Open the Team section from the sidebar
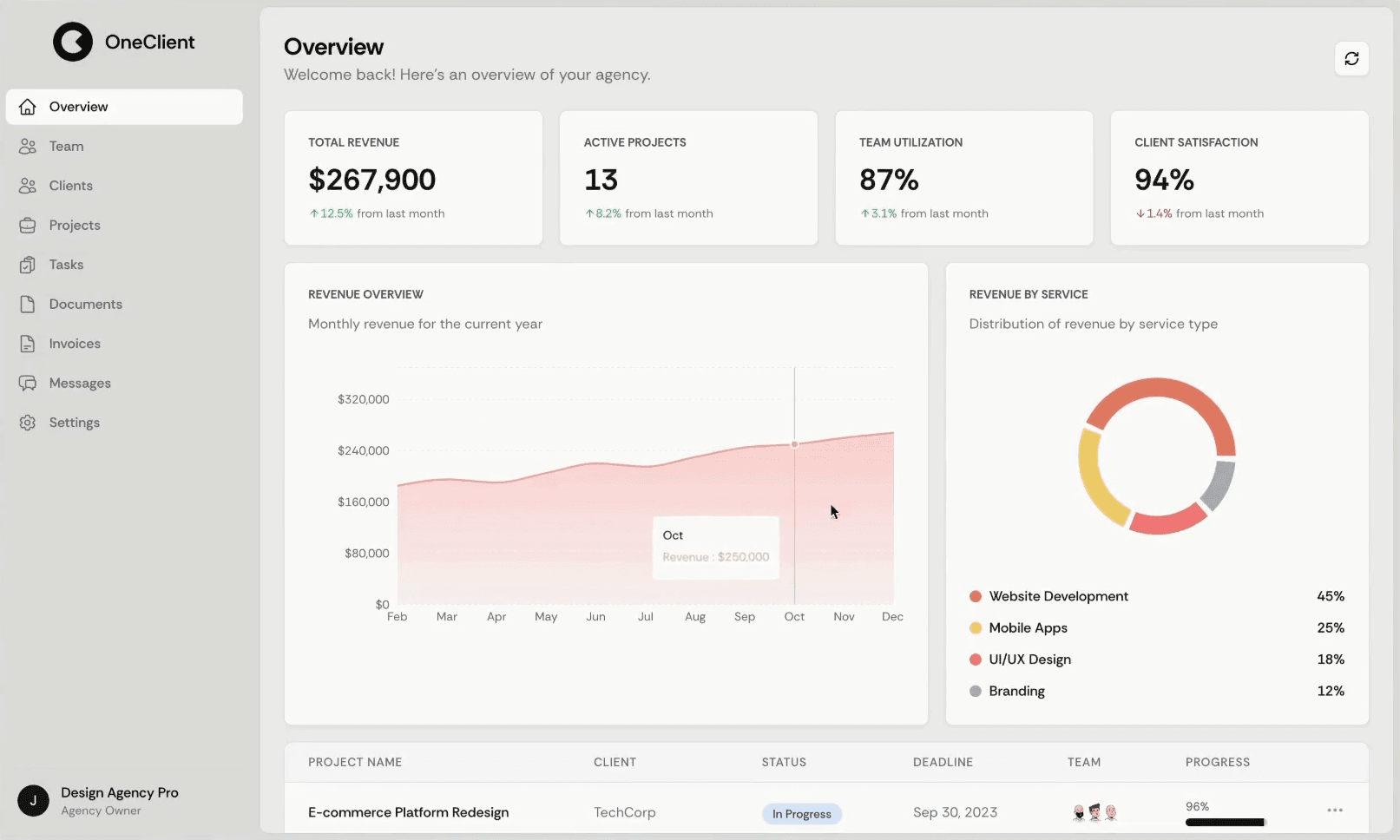The width and height of the screenshot is (1400, 840). pos(66,146)
